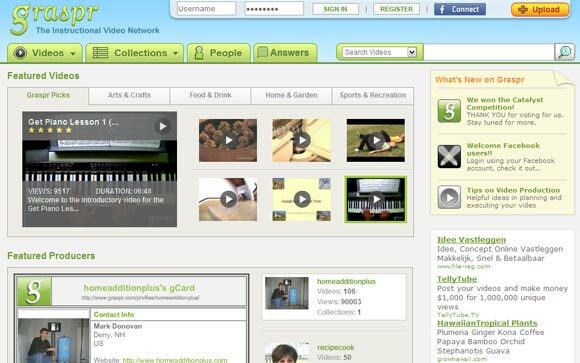The height and width of the screenshot is (363, 580).
Task: Switch to the Food & Drink tab
Action: pyautogui.click(x=210, y=95)
